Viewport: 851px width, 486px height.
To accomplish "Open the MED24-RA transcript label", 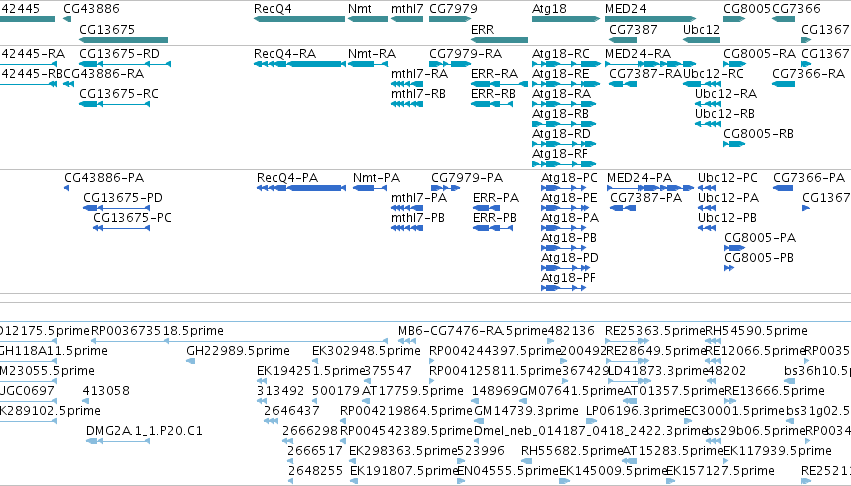I will coord(638,54).
